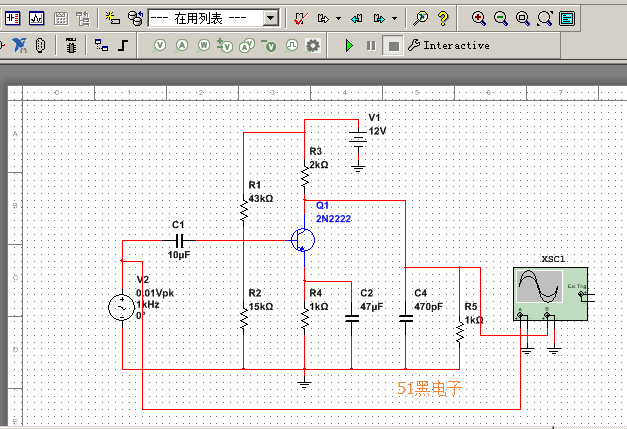Click the 12V value label
The height and width of the screenshot is (429, 627).
click(377, 131)
